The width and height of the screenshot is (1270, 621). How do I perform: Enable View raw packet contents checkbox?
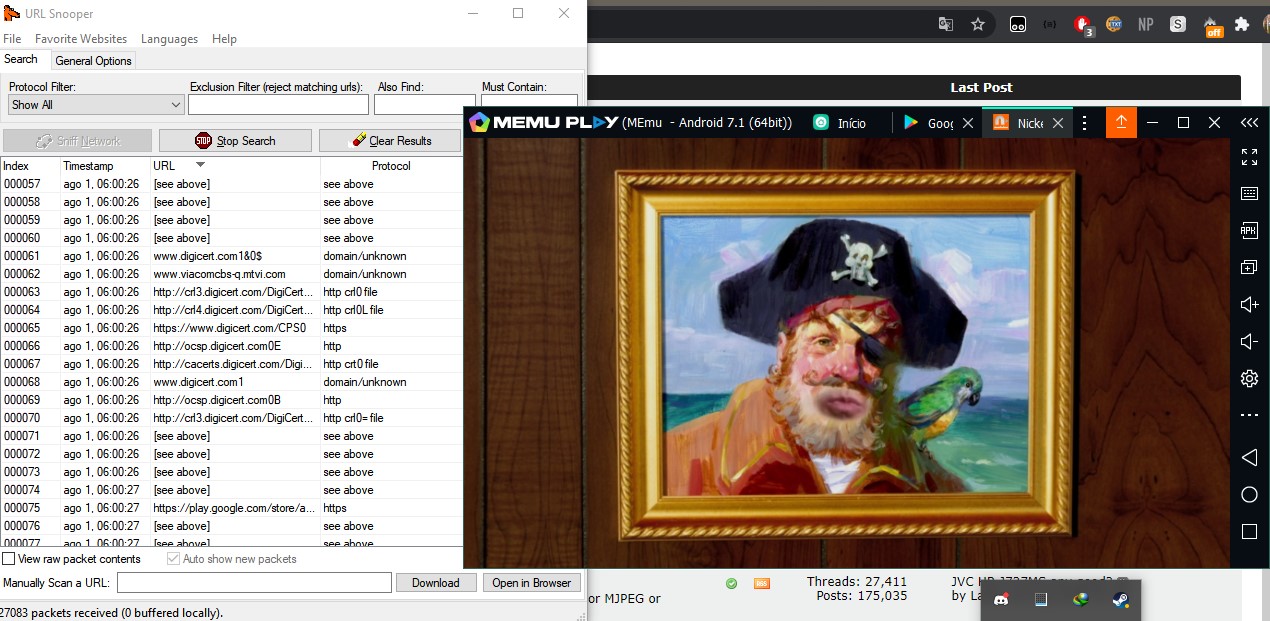pyautogui.click(x=9, y=559)
